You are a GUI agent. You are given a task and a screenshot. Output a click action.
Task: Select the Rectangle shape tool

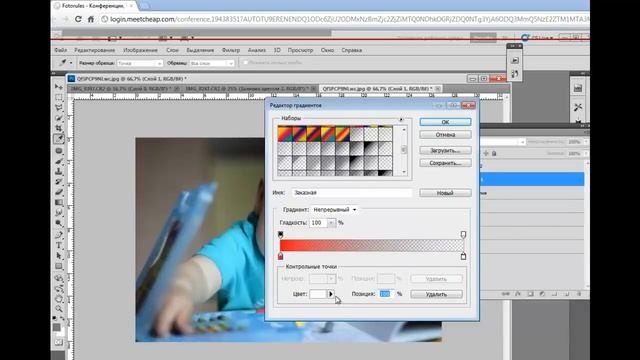tap(59, 267)
